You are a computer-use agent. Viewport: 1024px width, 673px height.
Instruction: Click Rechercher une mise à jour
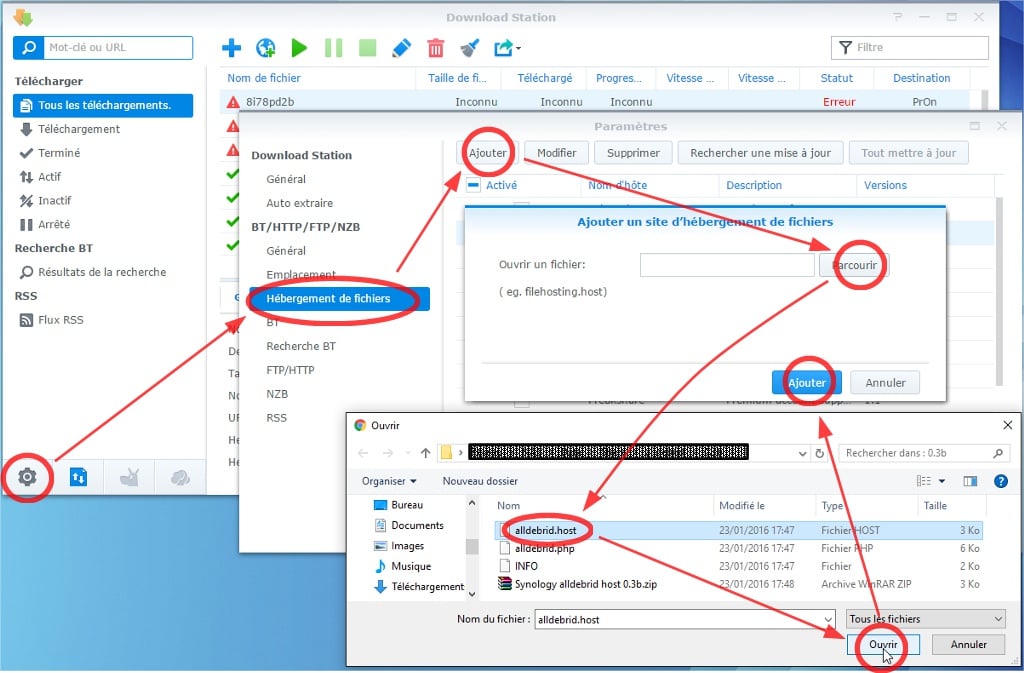(x=760, y=153)
